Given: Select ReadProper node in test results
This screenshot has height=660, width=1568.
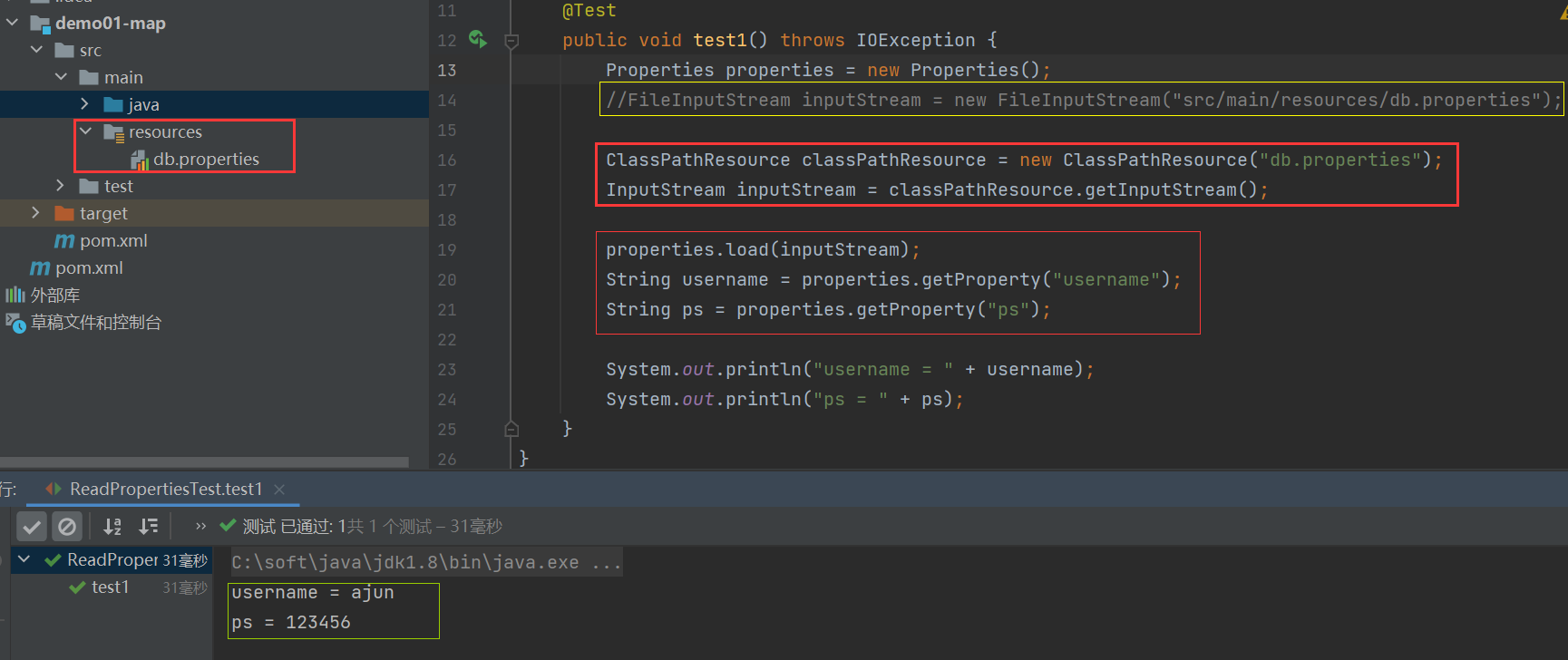Looking at the screenshot, I should [113, 560].
